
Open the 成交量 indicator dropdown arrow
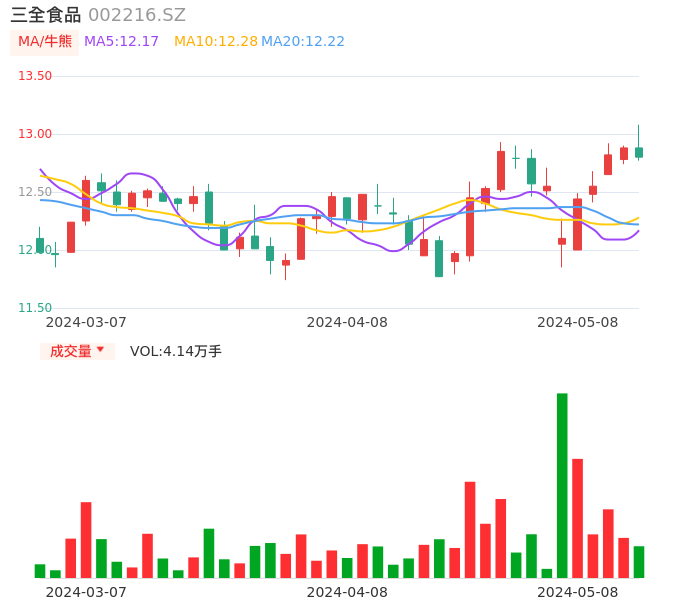click(x=100, y=350)
